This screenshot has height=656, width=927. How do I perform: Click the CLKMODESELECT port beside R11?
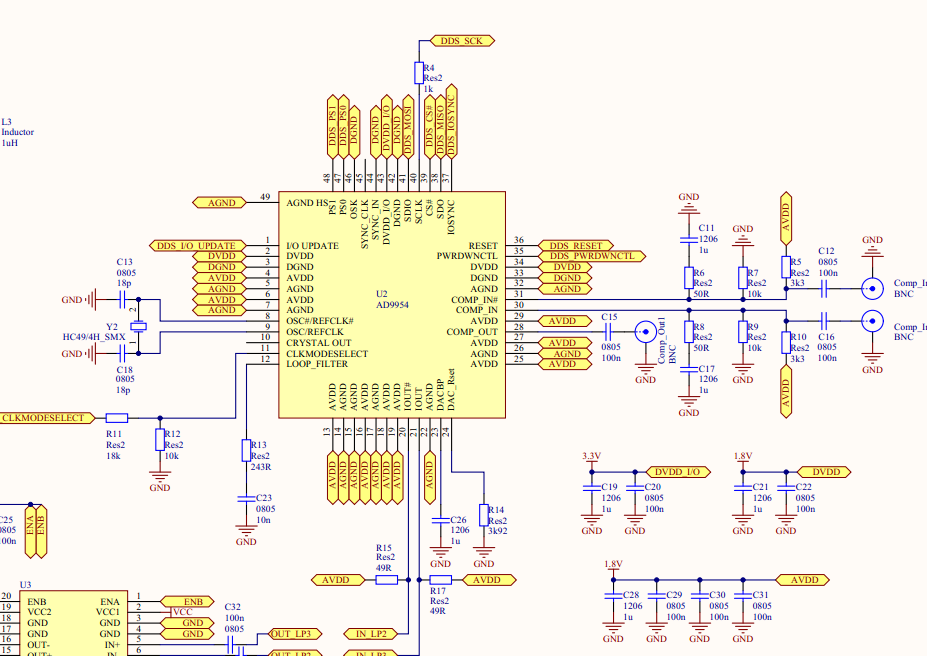(x=47, y=418)
